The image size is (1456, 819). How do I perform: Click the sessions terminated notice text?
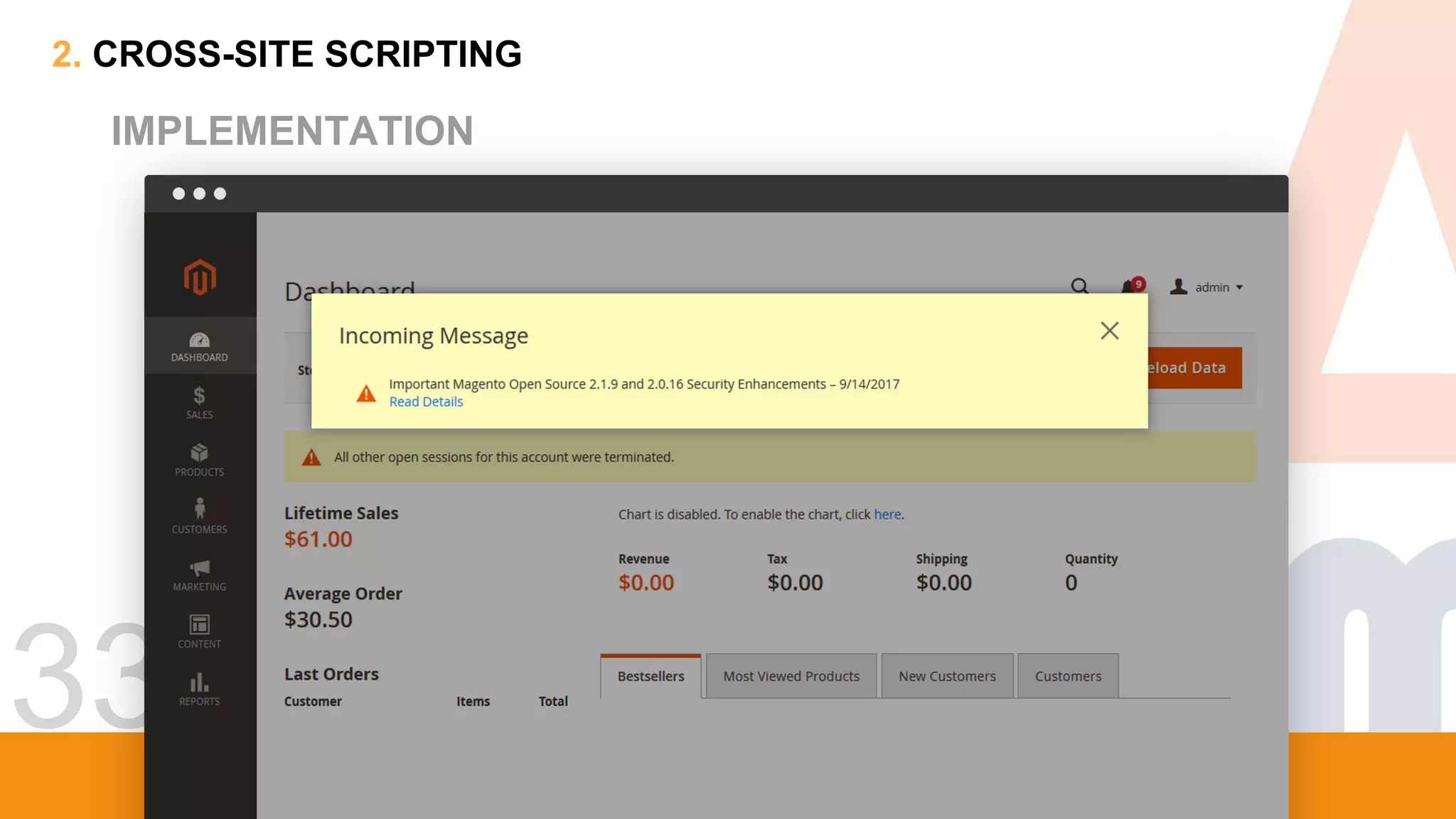[x=504, y=457]
